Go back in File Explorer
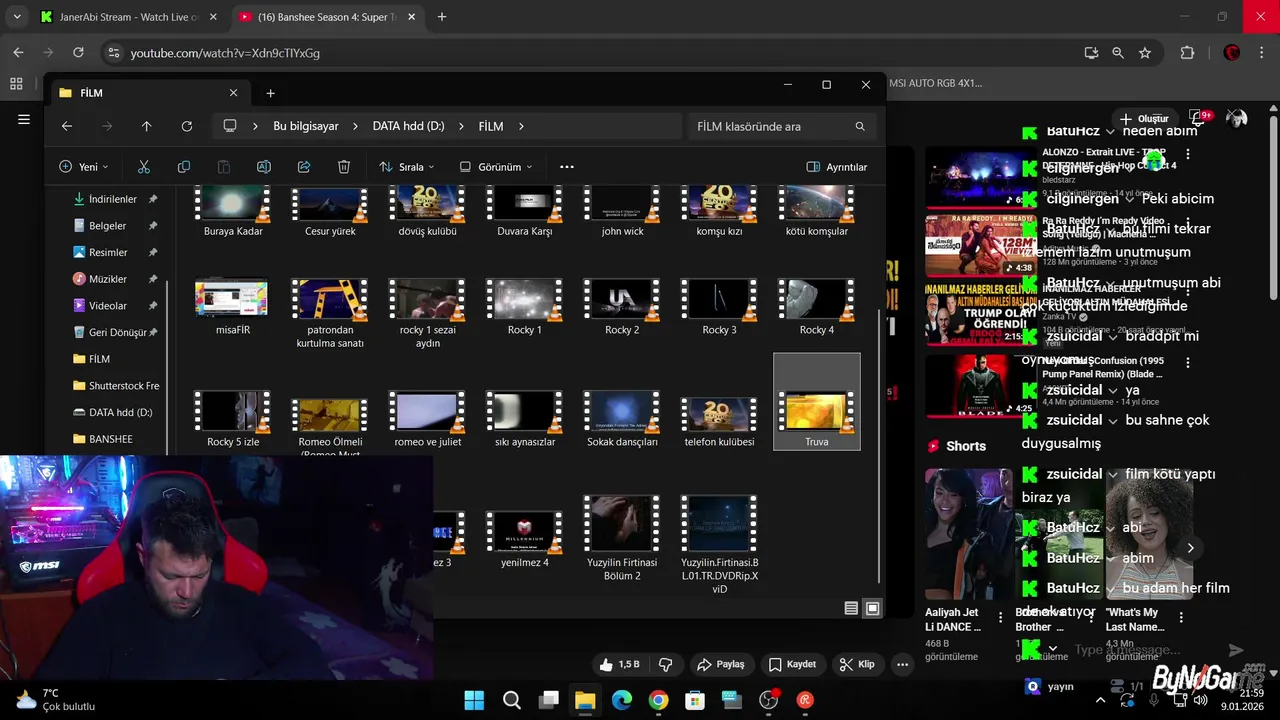Screen dimensions: 1280x720 [67, 126]
